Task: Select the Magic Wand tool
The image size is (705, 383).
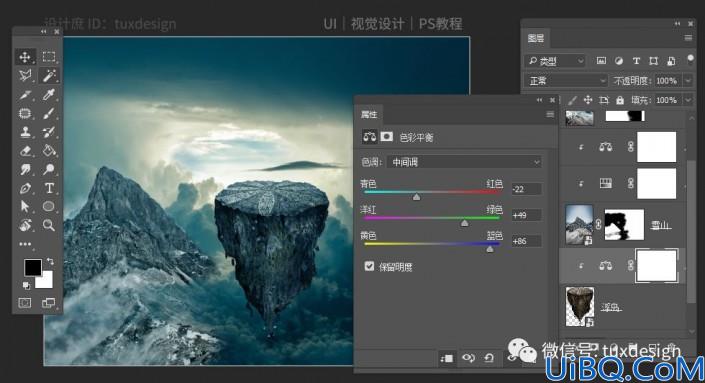Action: coord(49,75)
